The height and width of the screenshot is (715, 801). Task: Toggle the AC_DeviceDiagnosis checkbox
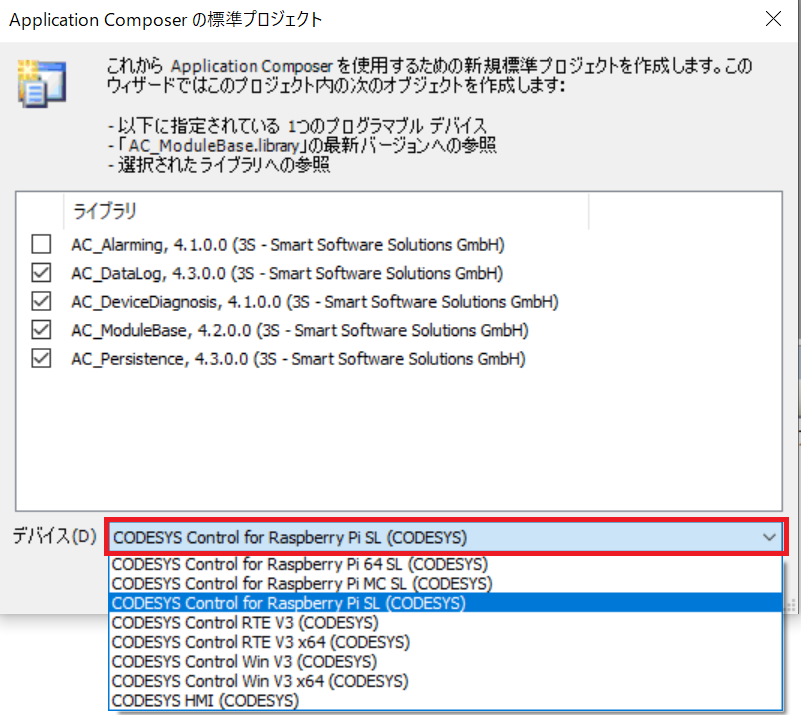click(41, 301)
